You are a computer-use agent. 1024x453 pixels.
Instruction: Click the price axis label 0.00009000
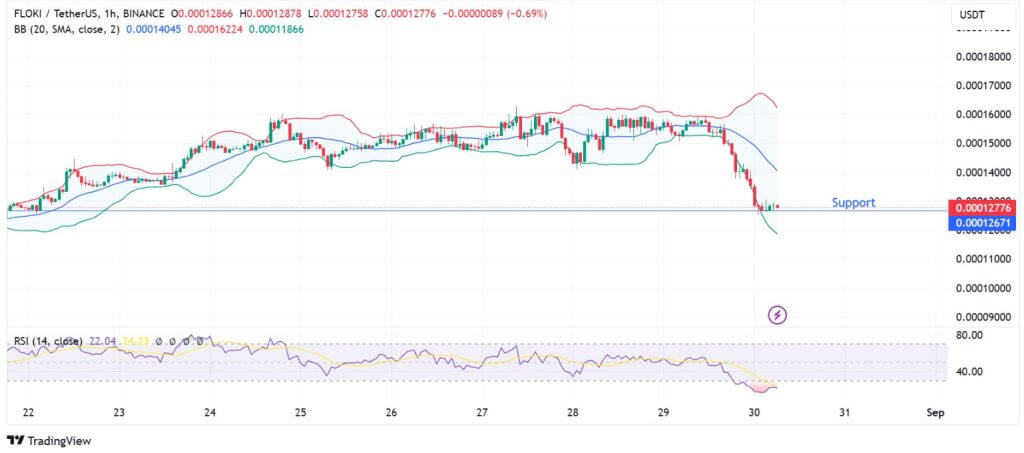984,317
